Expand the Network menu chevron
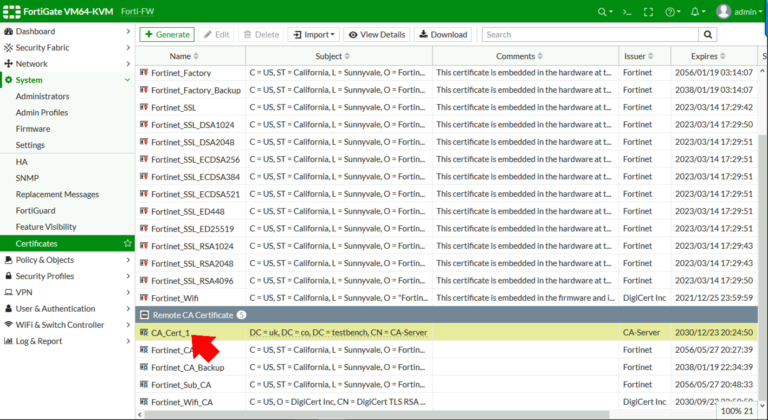The width and height of the screenshot is (768, 420). (x=128, y=64)
